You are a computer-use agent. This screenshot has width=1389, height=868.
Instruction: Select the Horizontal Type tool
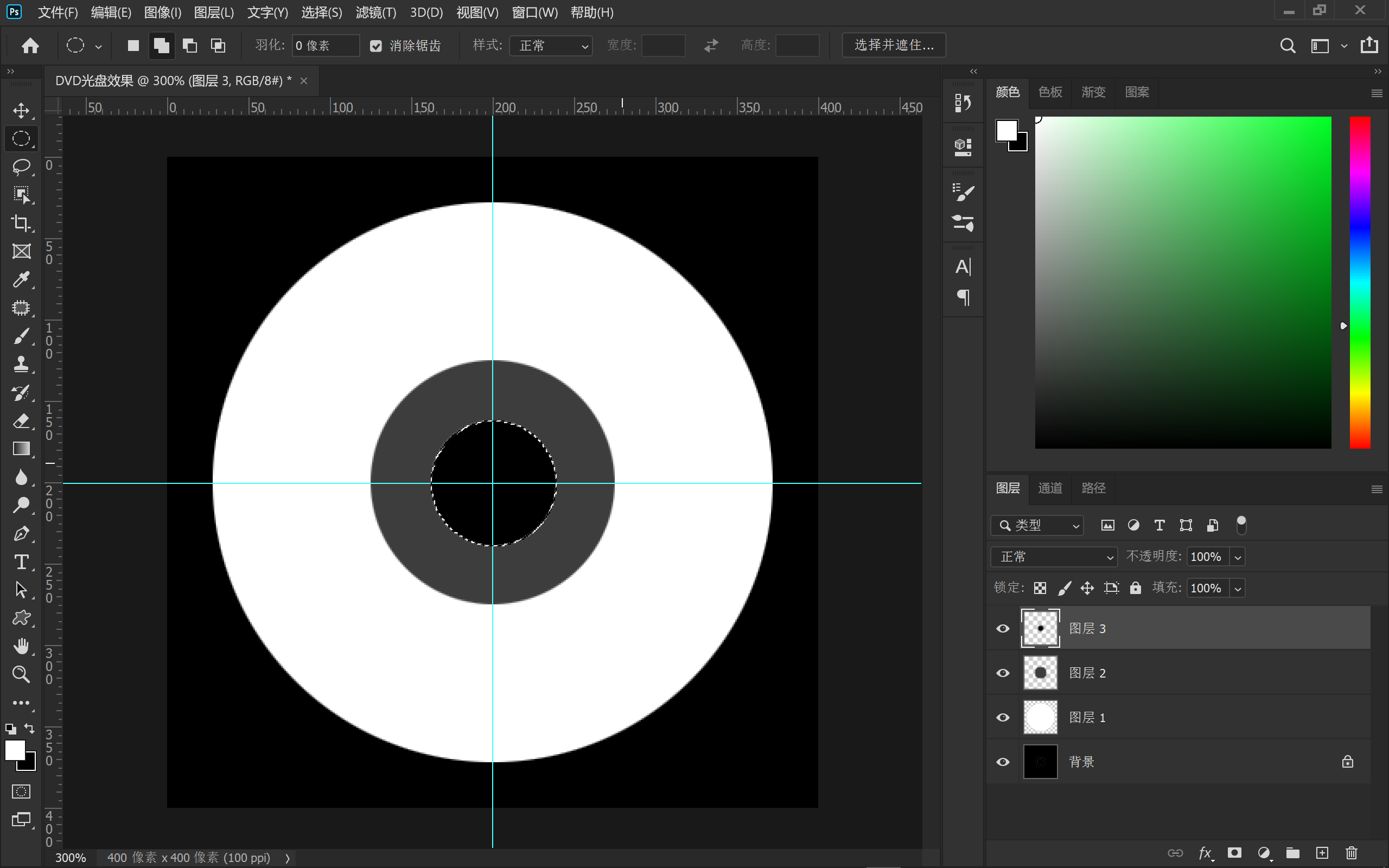point(21,561)
